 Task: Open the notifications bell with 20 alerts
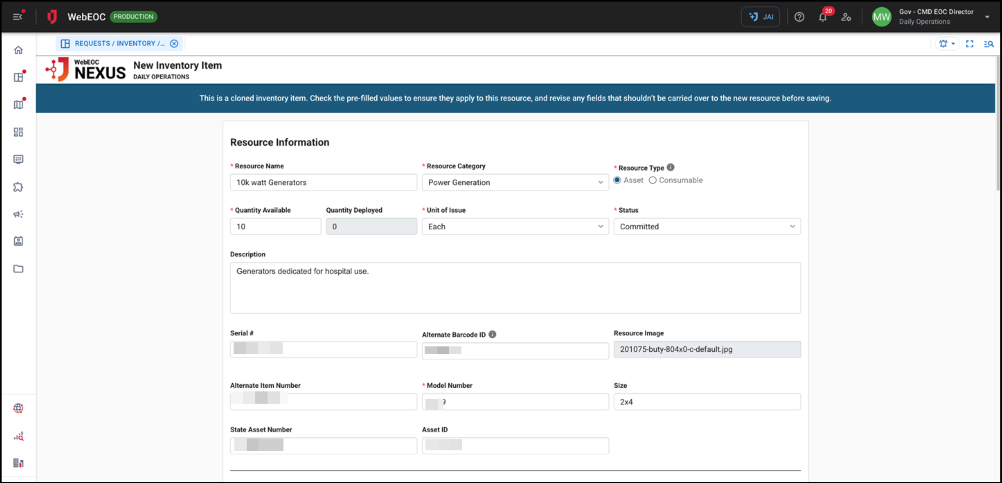(x=823, y=17)
